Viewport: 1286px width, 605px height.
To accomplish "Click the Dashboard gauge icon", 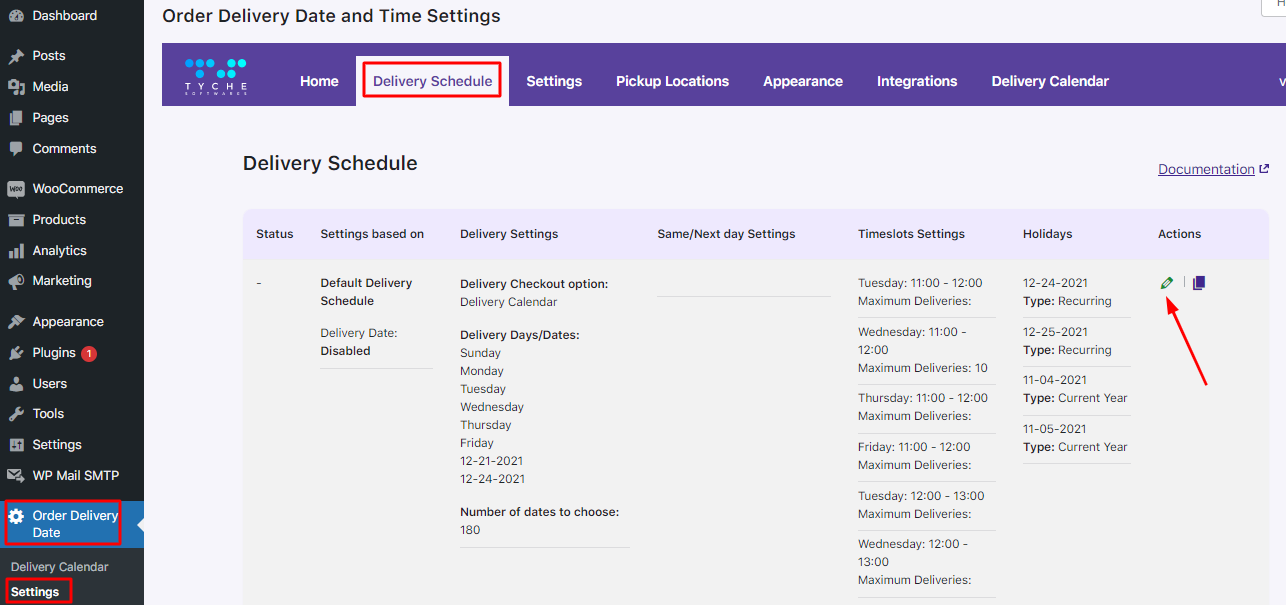I will point(16,16).
